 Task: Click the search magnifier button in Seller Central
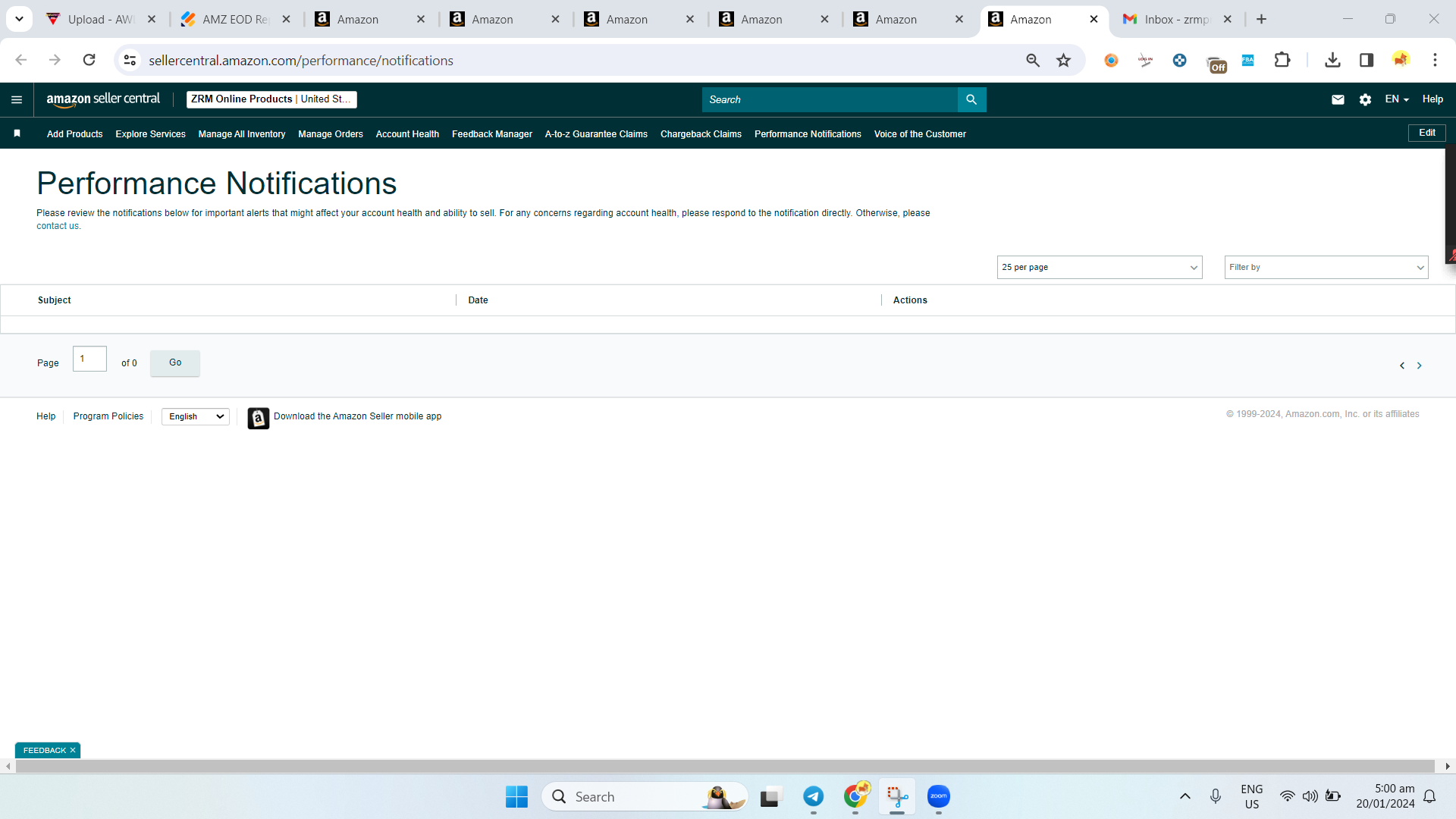point(971,99)
